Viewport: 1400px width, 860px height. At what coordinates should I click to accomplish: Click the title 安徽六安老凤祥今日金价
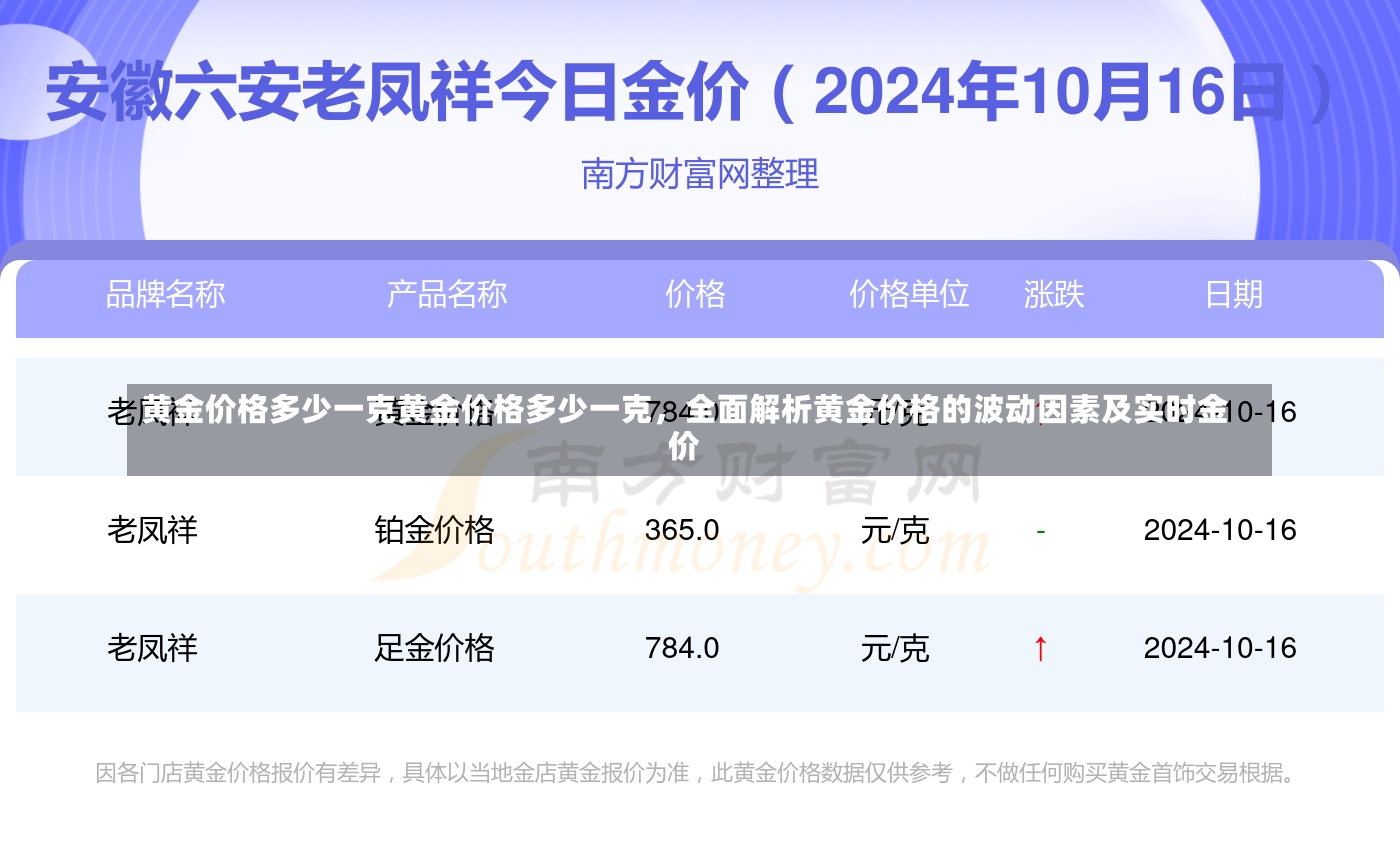pos(396,92)
